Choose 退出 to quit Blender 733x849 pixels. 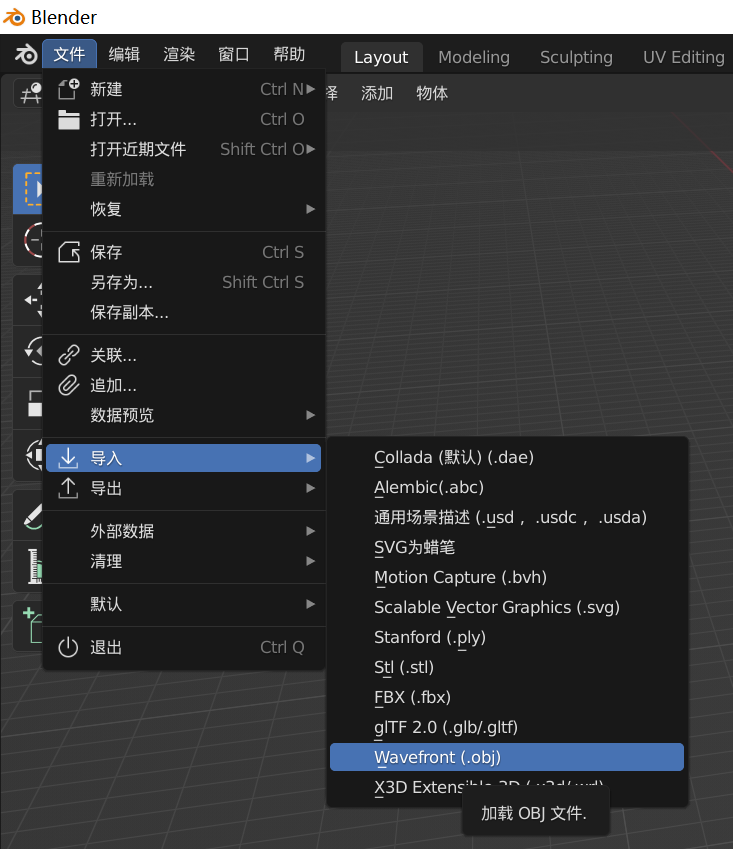(x=184, y=648)
